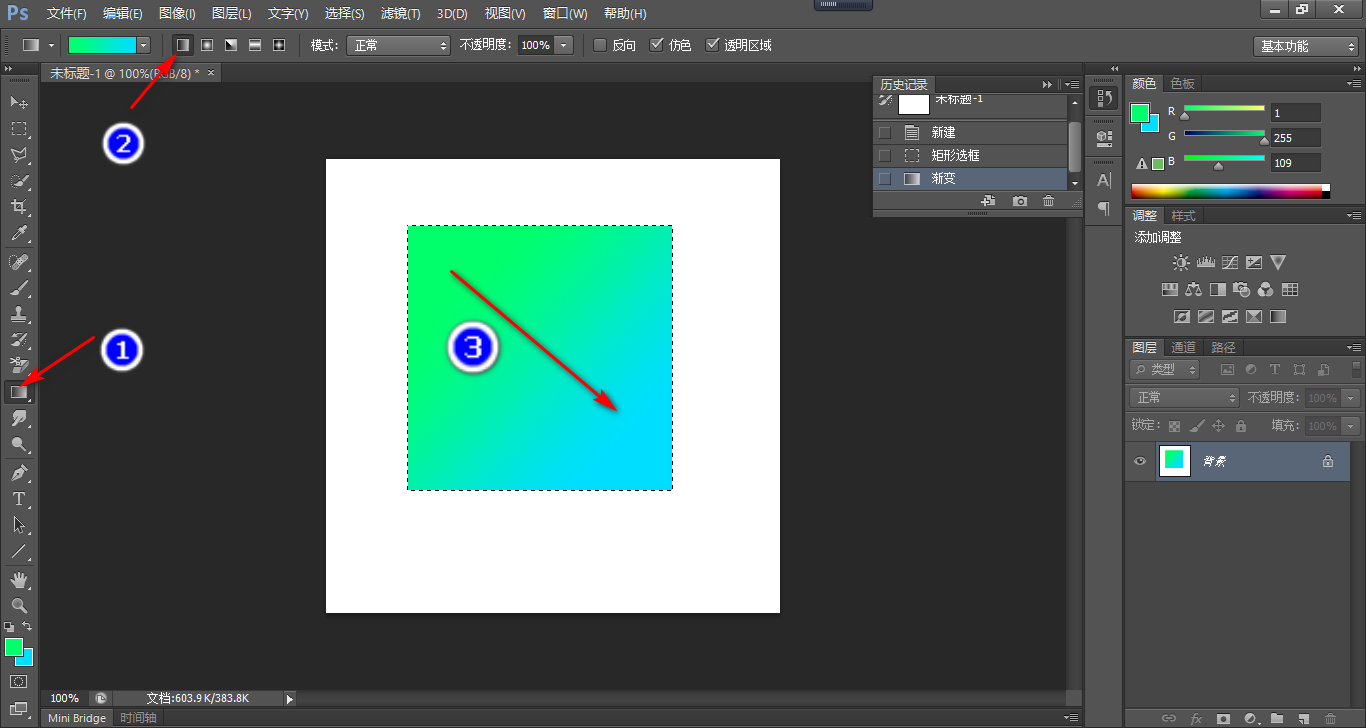Toggle the 仿色 (Dither) checkbox
Image resolution: width=1366 pixels, height=728 pixels.
656,45
